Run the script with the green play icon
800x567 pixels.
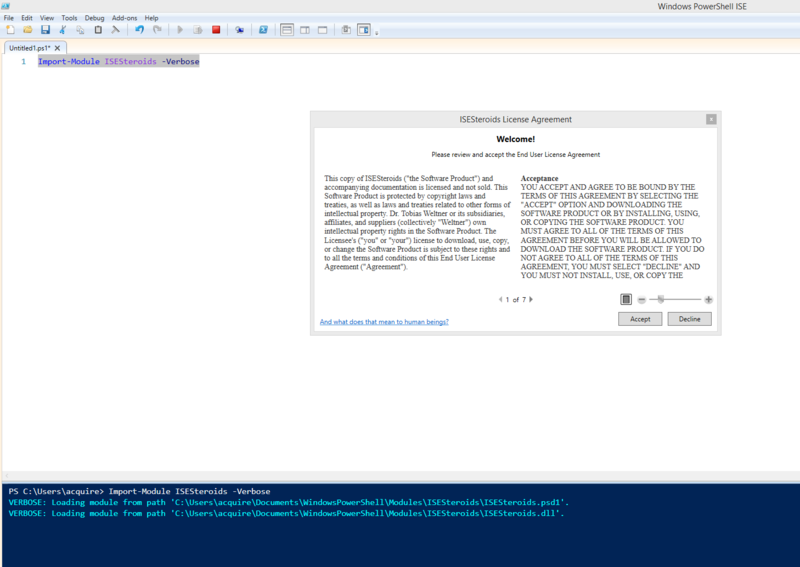(180, 30)
